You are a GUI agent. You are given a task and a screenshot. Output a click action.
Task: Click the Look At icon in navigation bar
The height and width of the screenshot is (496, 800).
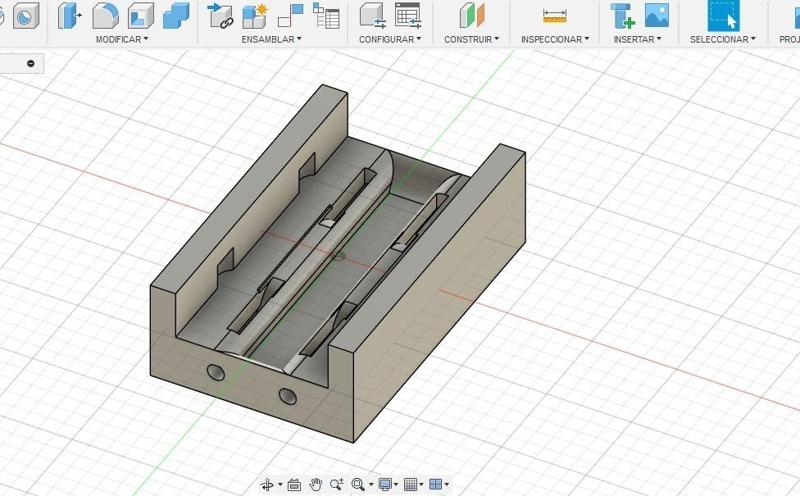[x=294, y=485]
